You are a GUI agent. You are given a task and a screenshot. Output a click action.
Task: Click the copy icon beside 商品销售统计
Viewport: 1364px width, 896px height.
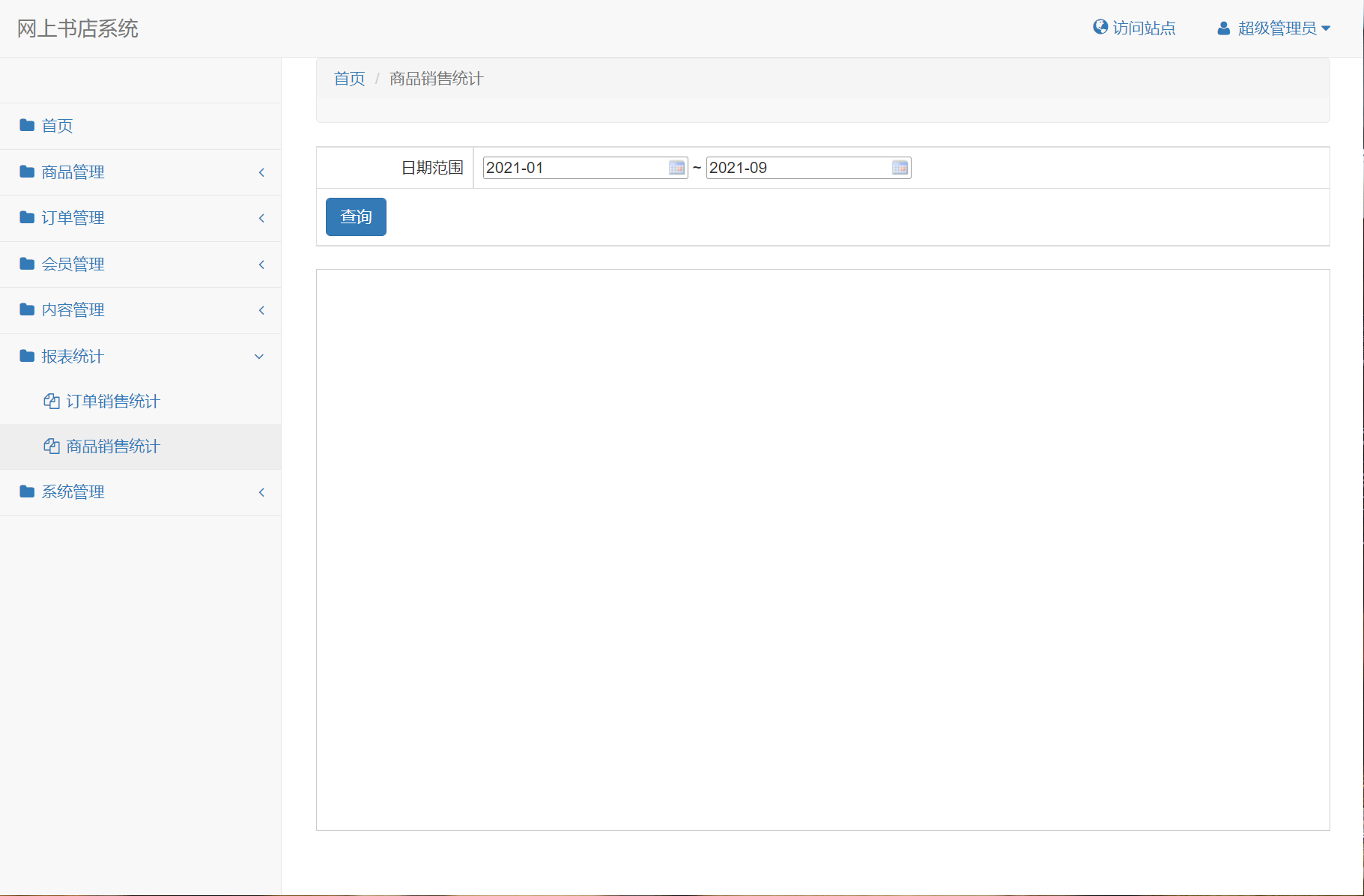(52, 446)
